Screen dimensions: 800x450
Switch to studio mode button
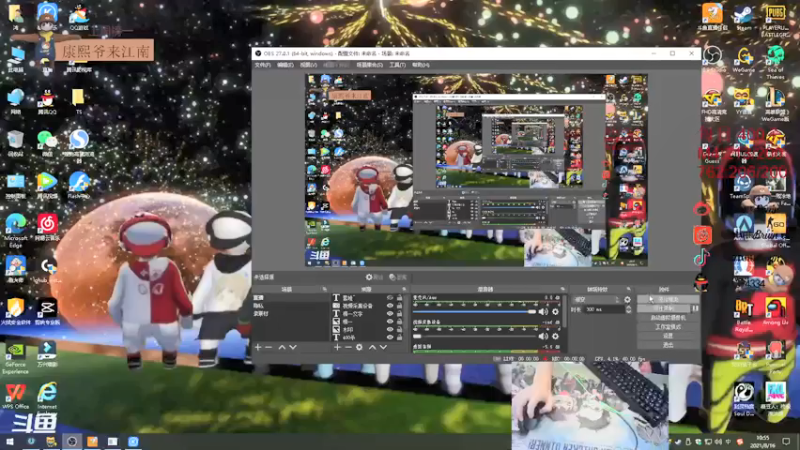click(x=668, y=327)
